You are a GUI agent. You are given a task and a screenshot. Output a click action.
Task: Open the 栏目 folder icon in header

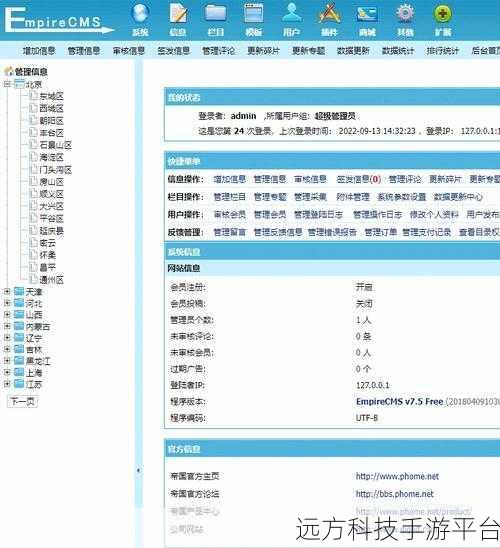(x=216, y=14)
